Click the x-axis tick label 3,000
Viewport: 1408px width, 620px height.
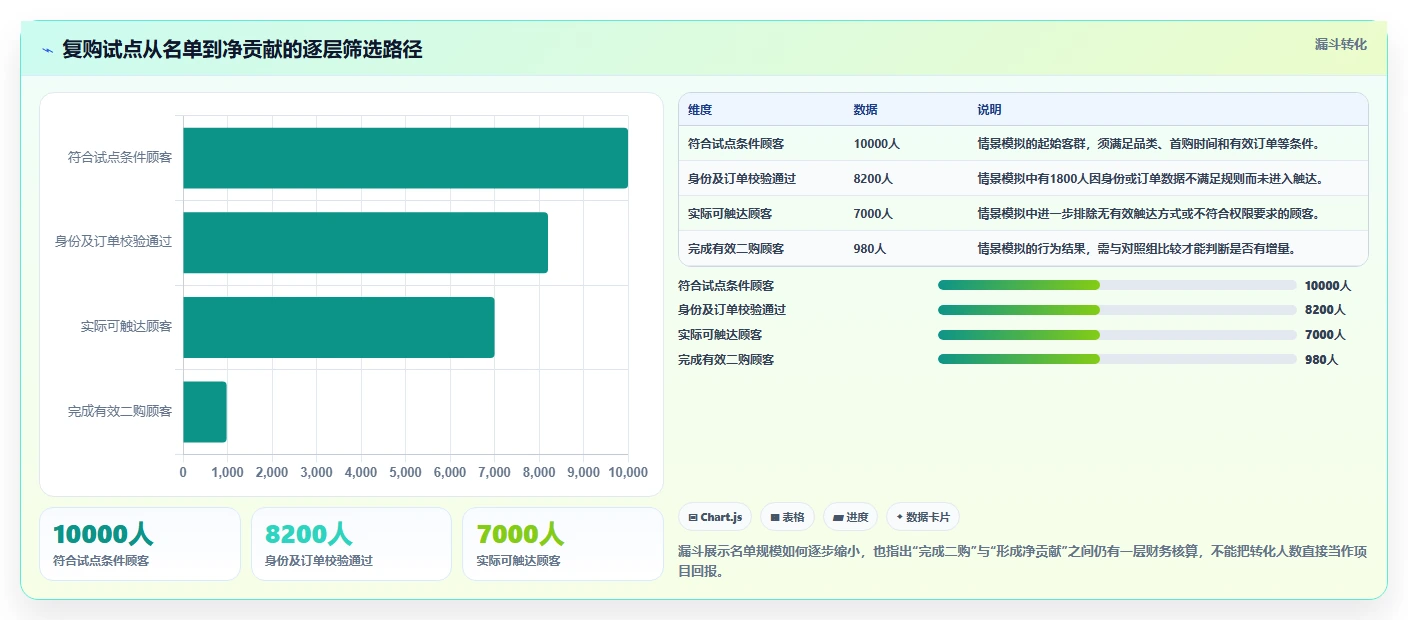tap(316, 472)
